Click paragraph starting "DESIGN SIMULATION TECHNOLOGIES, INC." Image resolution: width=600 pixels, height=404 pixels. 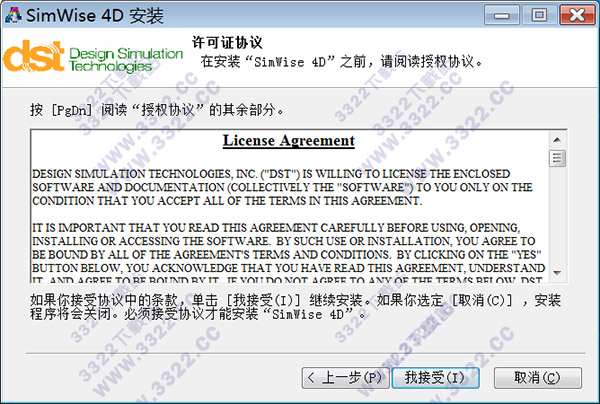pyautogui.click(x=282, y=187)
